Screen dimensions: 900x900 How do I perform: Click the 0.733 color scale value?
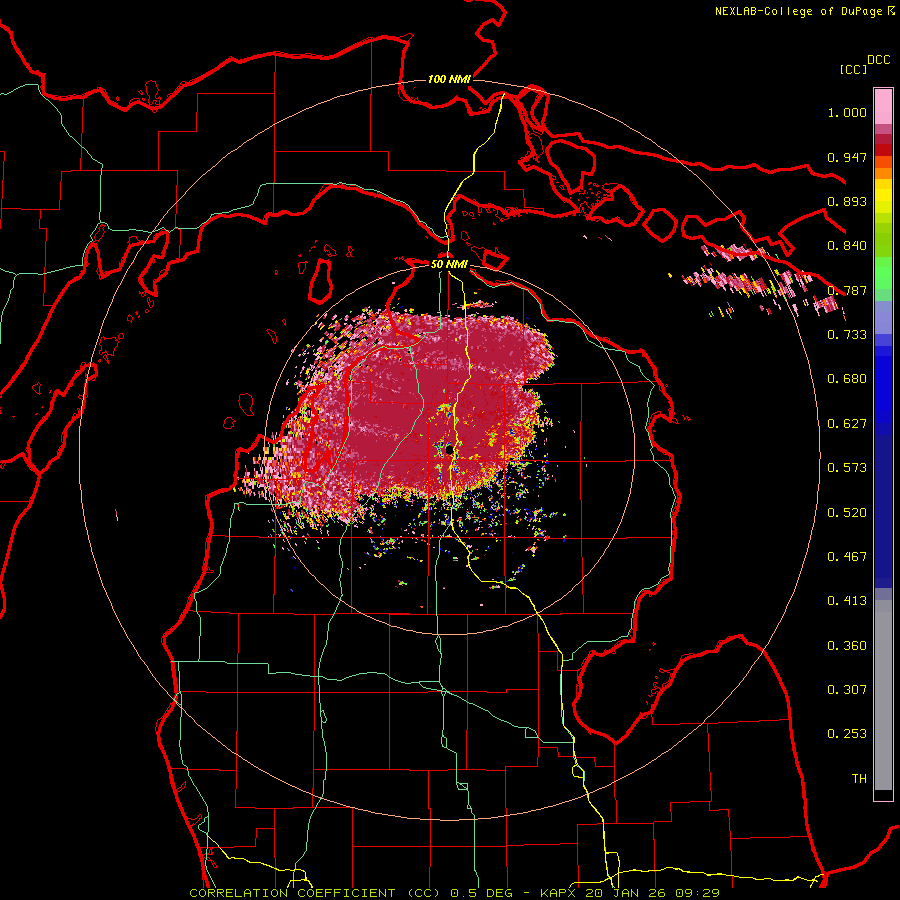847,335
